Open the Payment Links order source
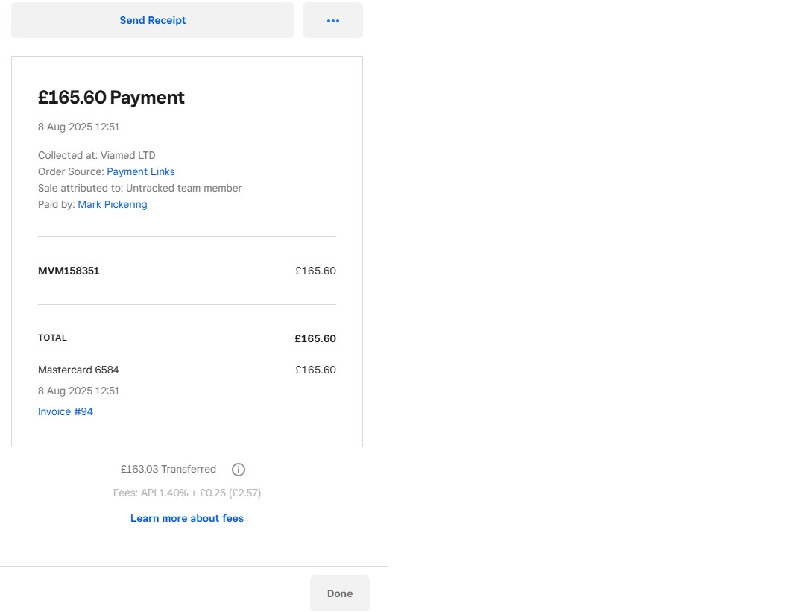The image size is (792, 612). click(x=141, y=172)
